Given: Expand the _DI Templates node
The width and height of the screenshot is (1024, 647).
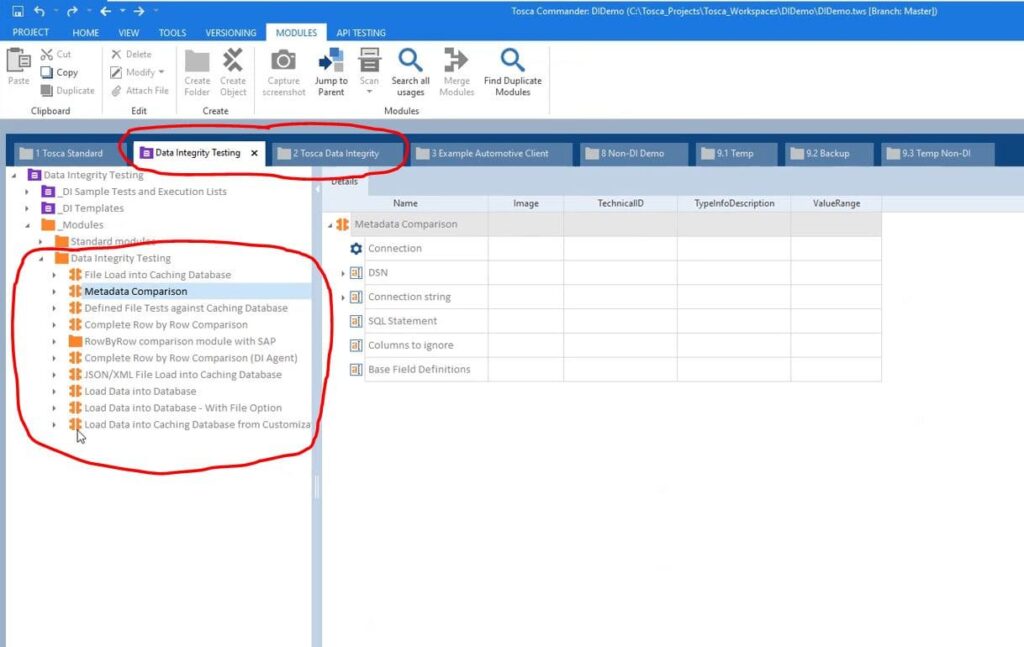Looking at the screenshot, I should (x=27, y=209).
